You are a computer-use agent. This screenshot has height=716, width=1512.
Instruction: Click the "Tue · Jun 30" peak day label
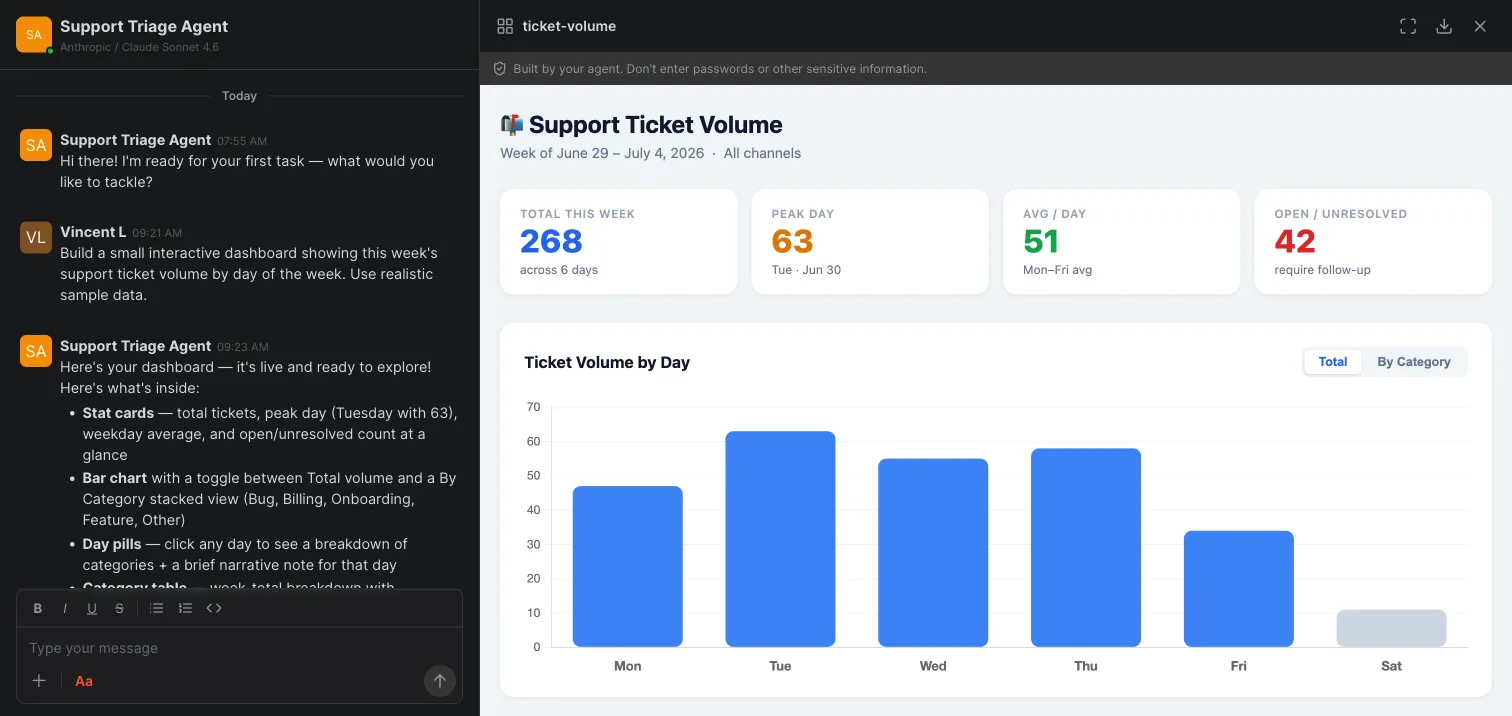806,270
